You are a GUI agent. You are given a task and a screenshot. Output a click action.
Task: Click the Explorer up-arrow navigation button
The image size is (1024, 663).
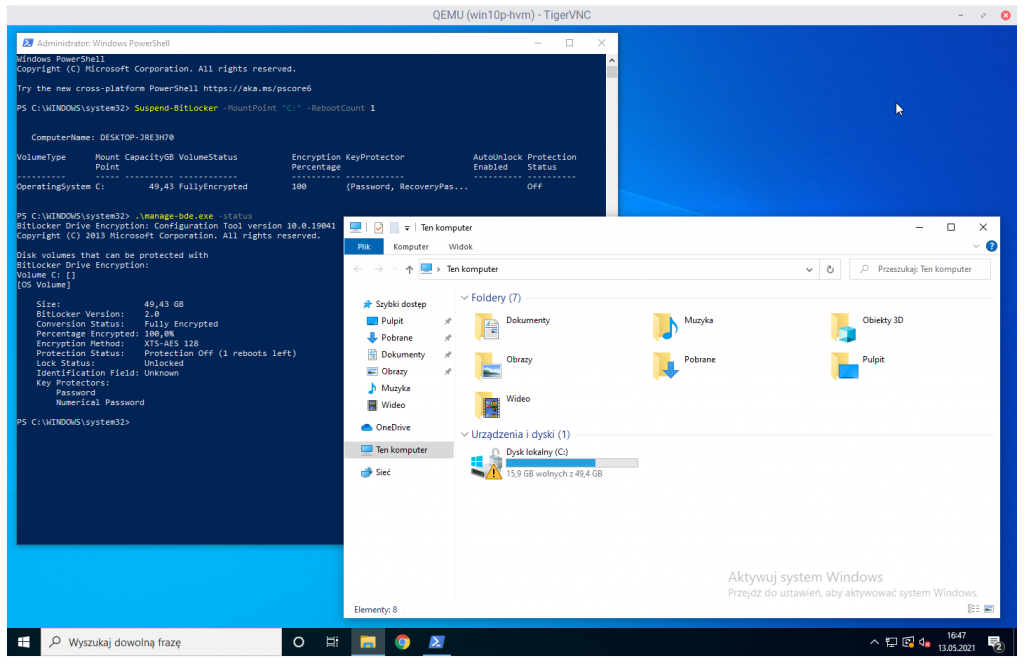click(409, 269)
